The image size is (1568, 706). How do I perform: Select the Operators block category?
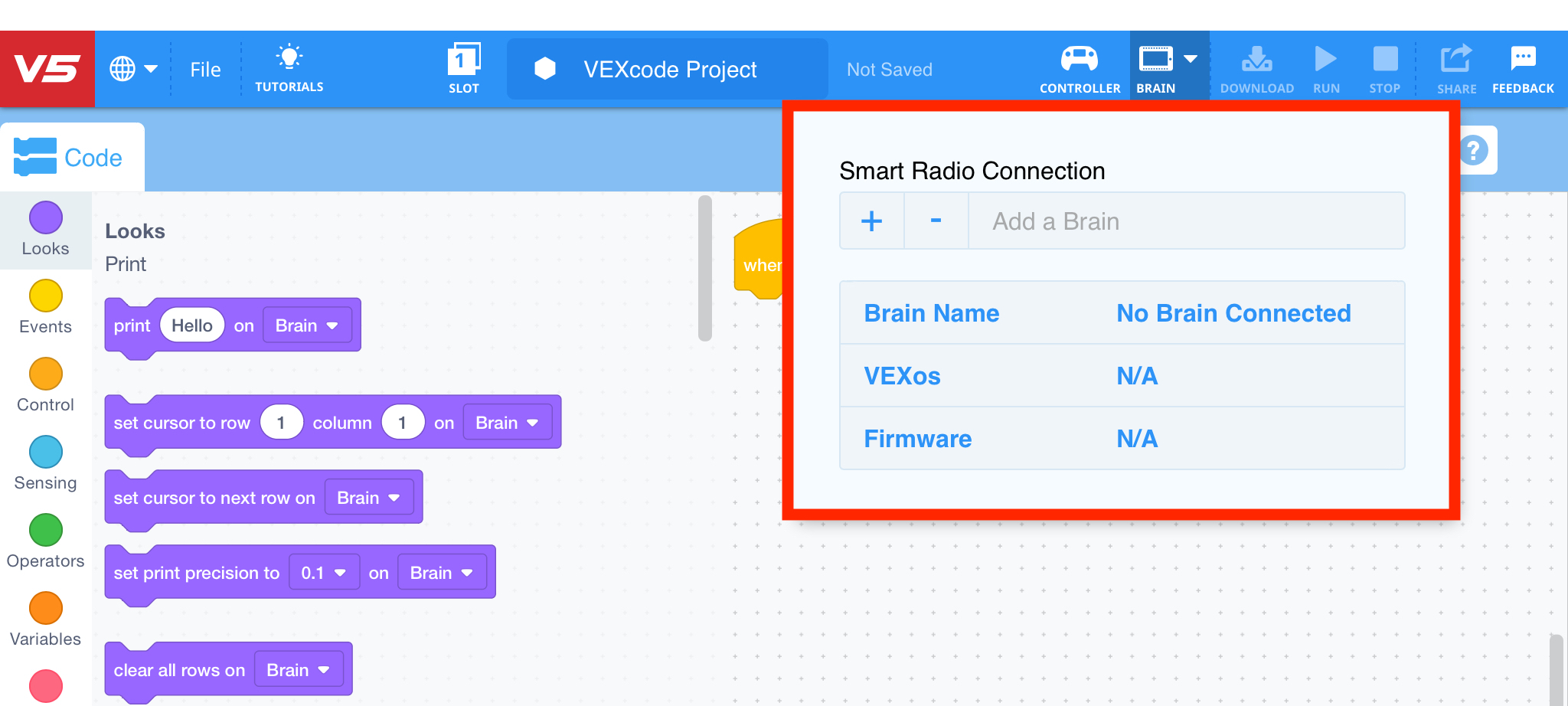click(46, 541)
